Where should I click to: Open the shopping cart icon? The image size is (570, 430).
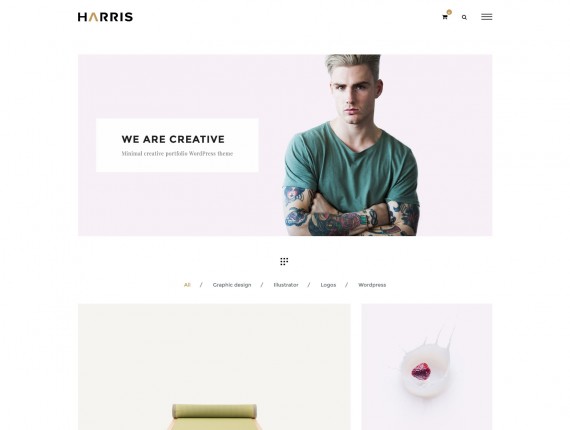click(x=444, y=17)
